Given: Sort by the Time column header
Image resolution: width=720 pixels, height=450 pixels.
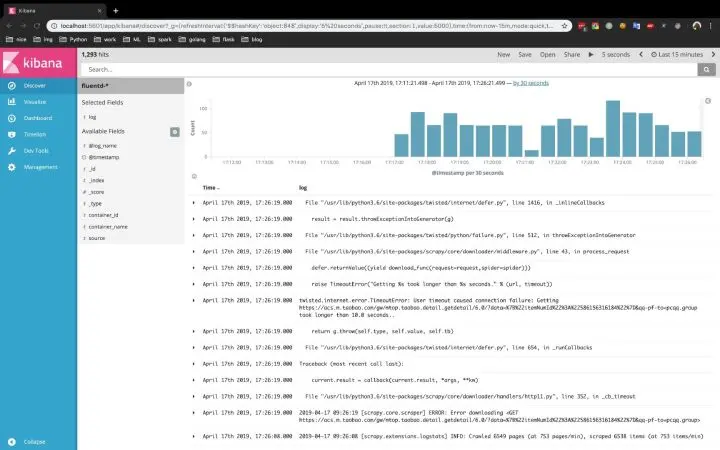Looking at the screenshot, I should [211, 188].
